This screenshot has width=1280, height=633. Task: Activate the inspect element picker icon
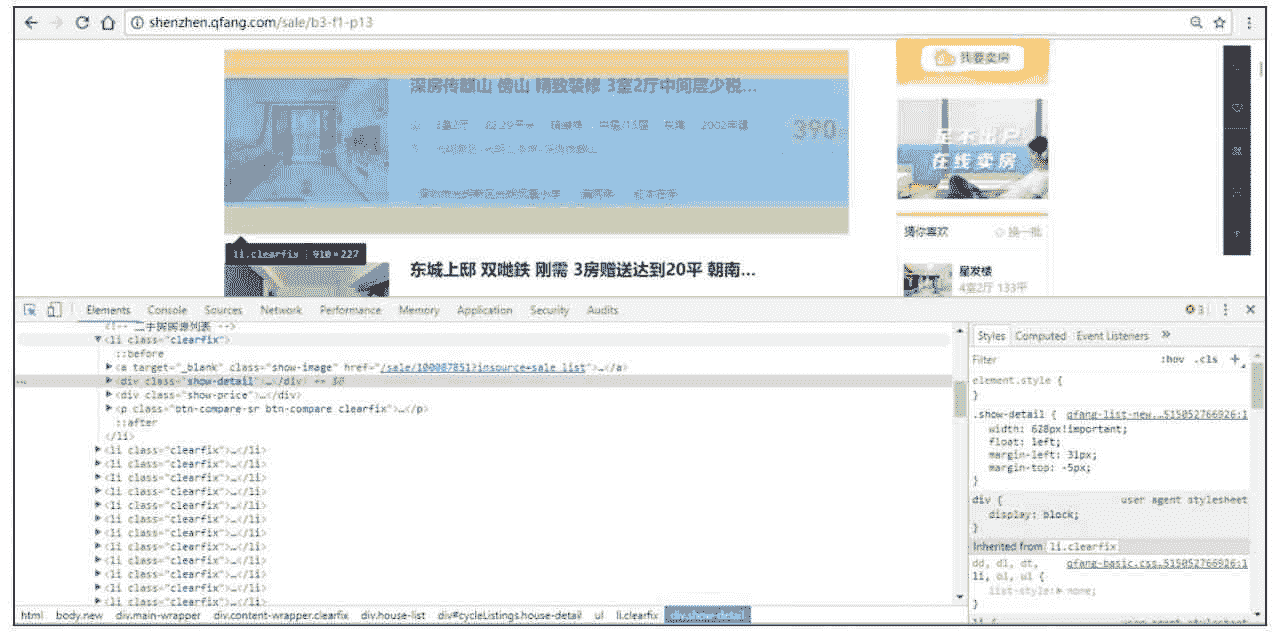[x=31, y=310]
